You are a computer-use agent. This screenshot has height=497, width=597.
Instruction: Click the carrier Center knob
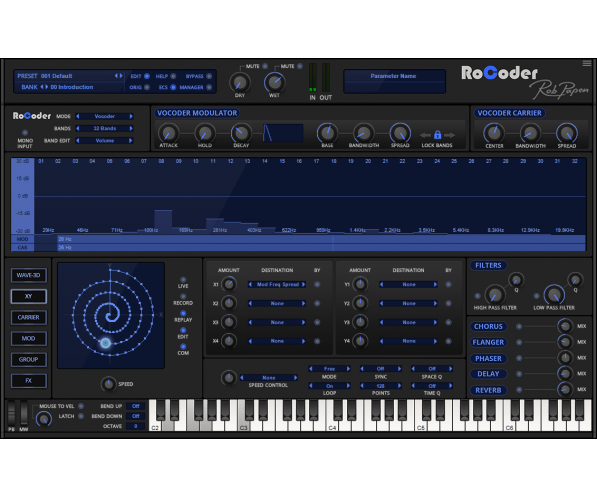coord(494,133)
